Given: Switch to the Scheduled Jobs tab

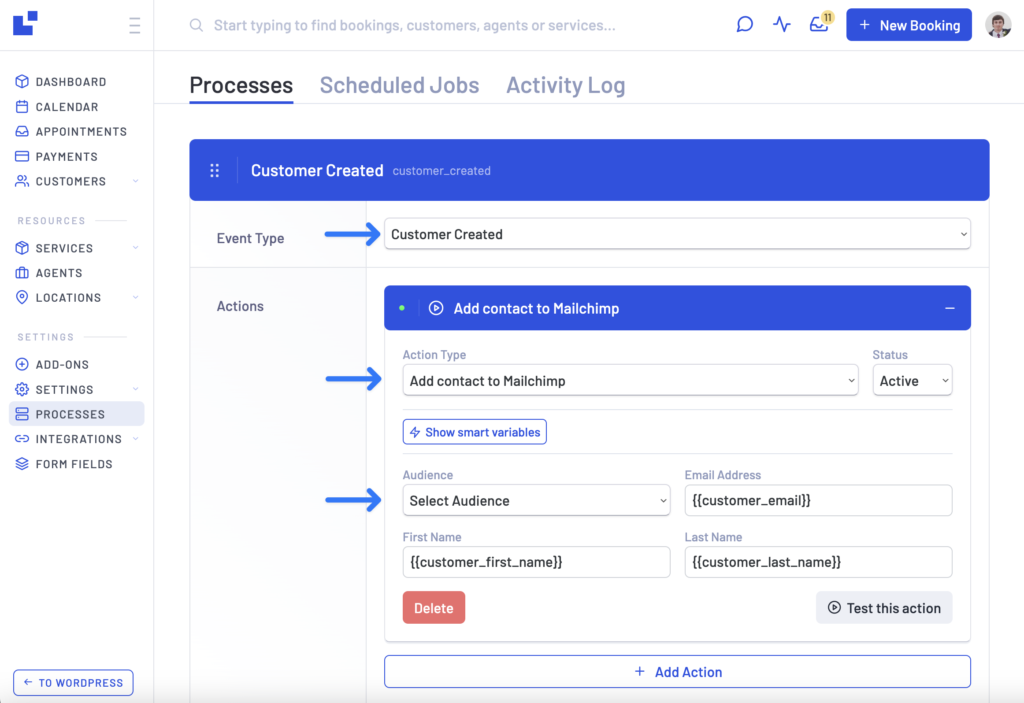Looking at the screenshot, I should [x=399, y=86].
